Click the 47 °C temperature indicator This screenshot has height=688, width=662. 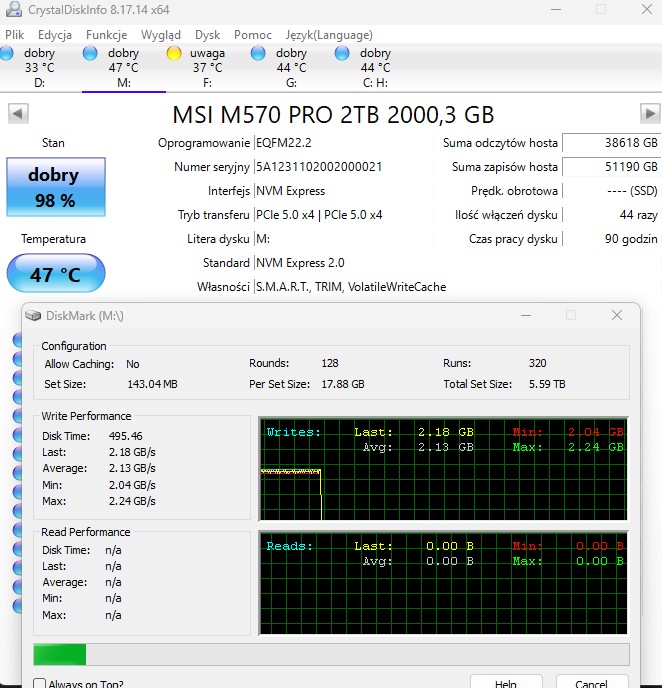tap(55, 274)
